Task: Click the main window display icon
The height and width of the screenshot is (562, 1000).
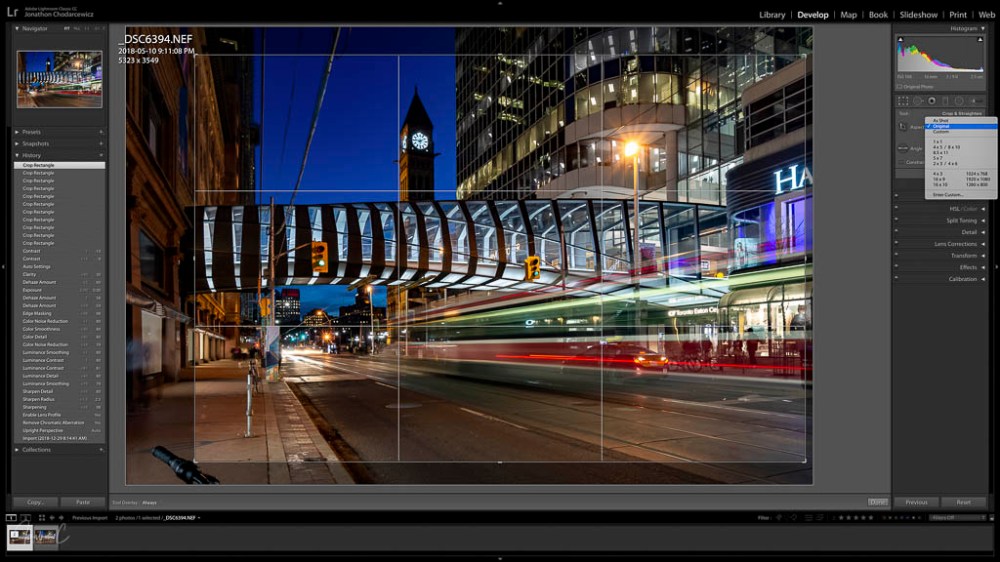Action: [x=11, y=518]
